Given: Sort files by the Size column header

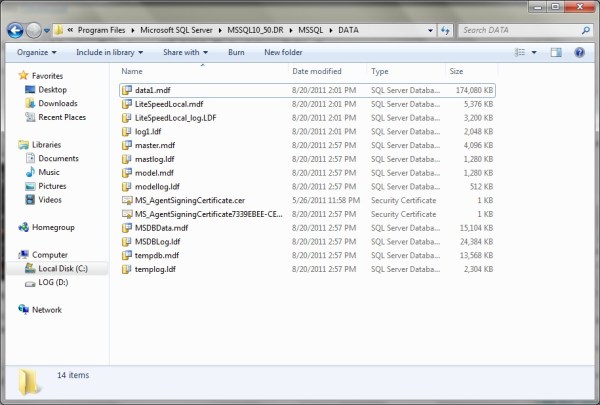Looking at the screenshot, I should tap(456, 72).
